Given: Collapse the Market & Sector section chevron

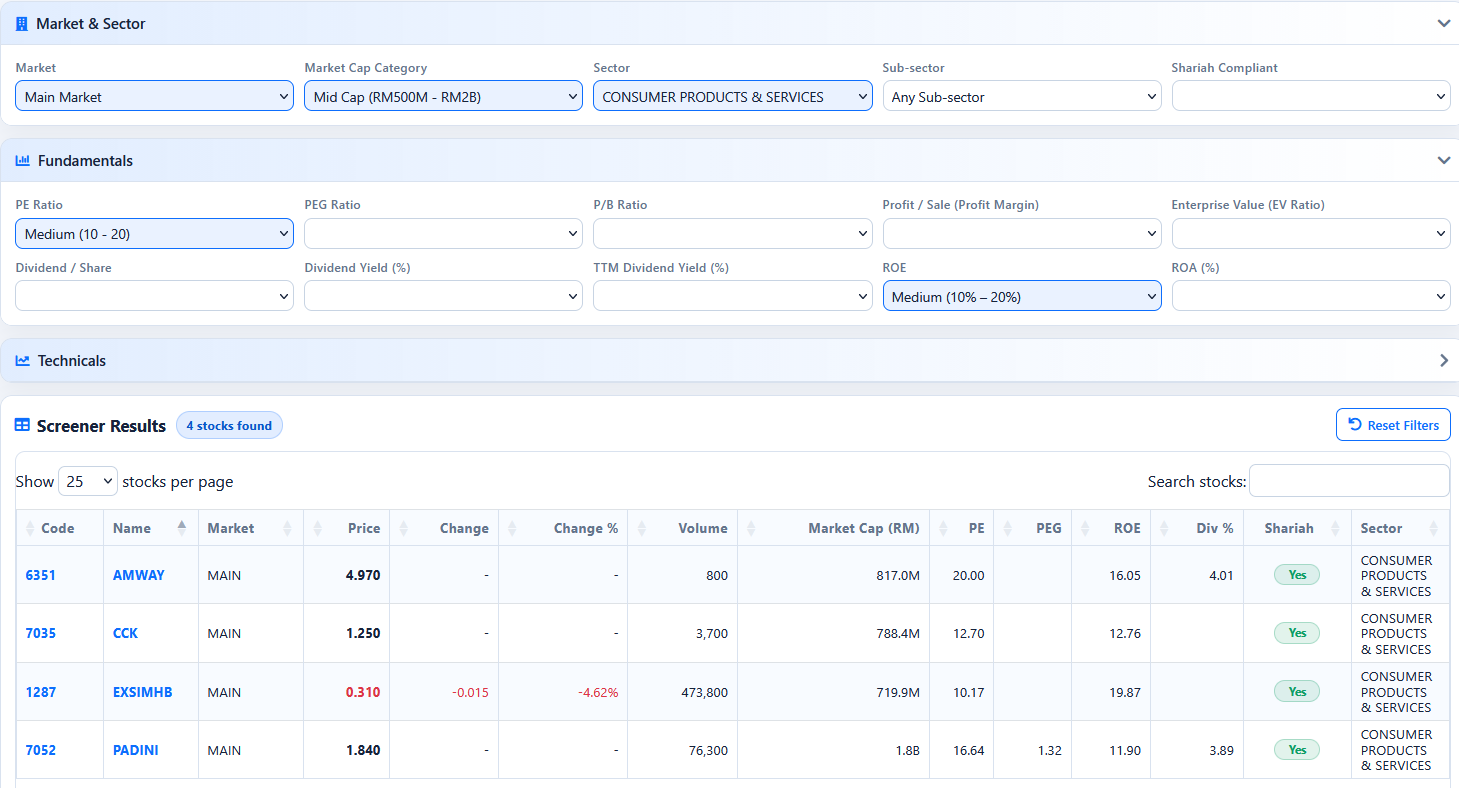Looking at the screenshot, I should click(x=1443, y=22).
